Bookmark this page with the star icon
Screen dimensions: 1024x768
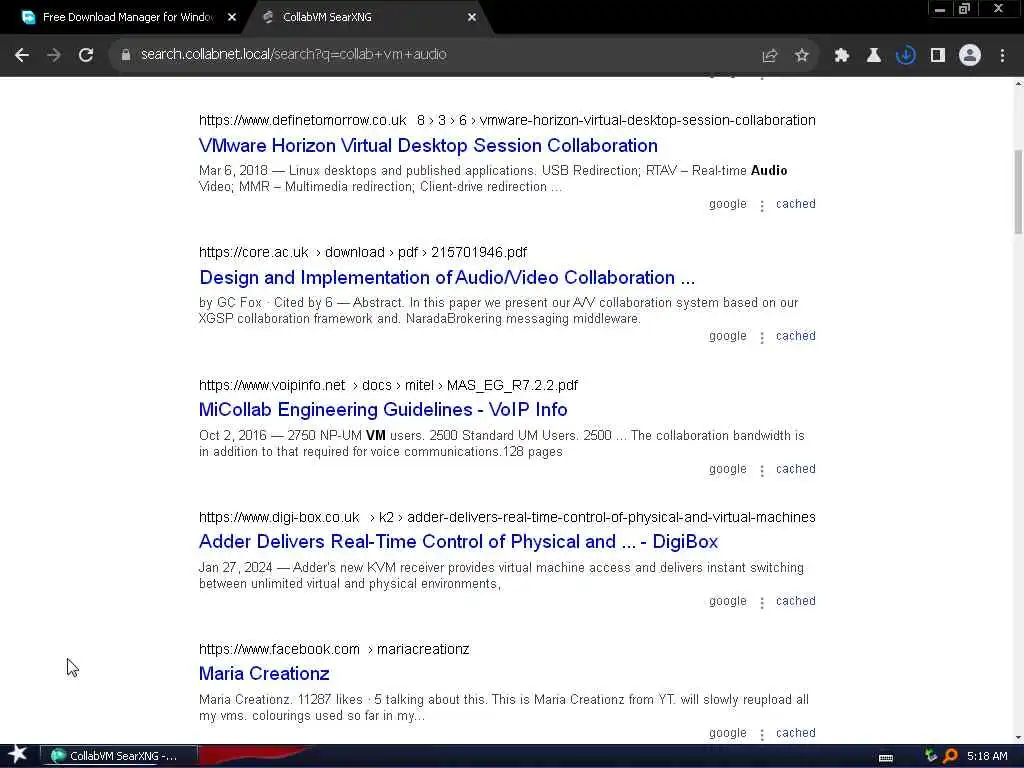point(802,56)
